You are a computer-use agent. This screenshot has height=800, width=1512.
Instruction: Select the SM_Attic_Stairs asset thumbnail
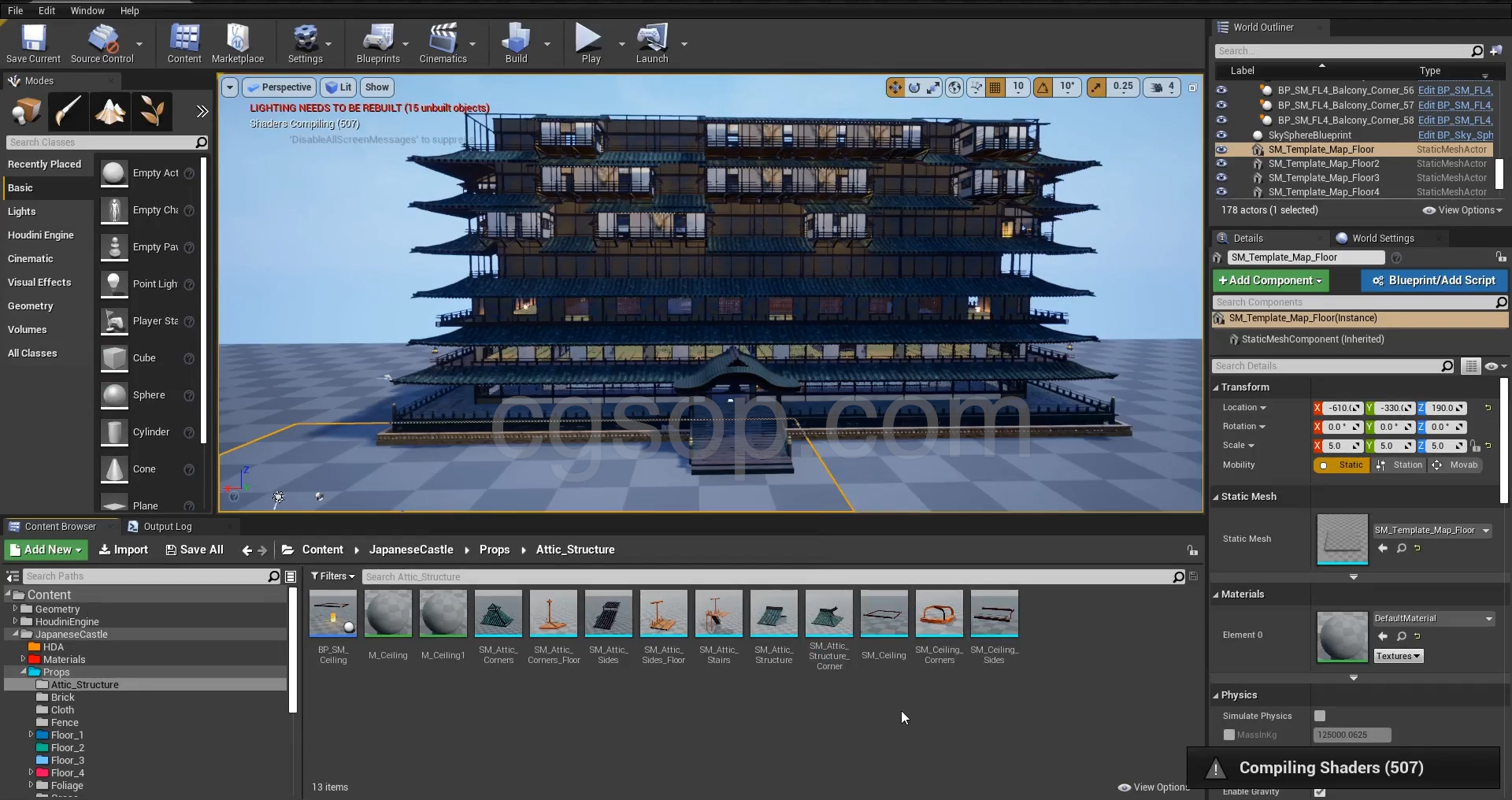click(x=719, y=613)
